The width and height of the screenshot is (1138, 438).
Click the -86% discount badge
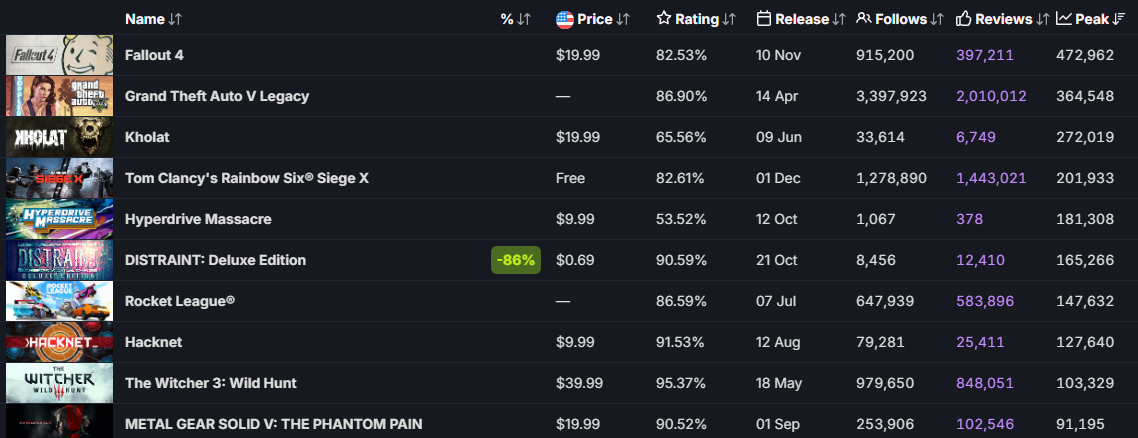pyautogui.click(x=516, y=260)
